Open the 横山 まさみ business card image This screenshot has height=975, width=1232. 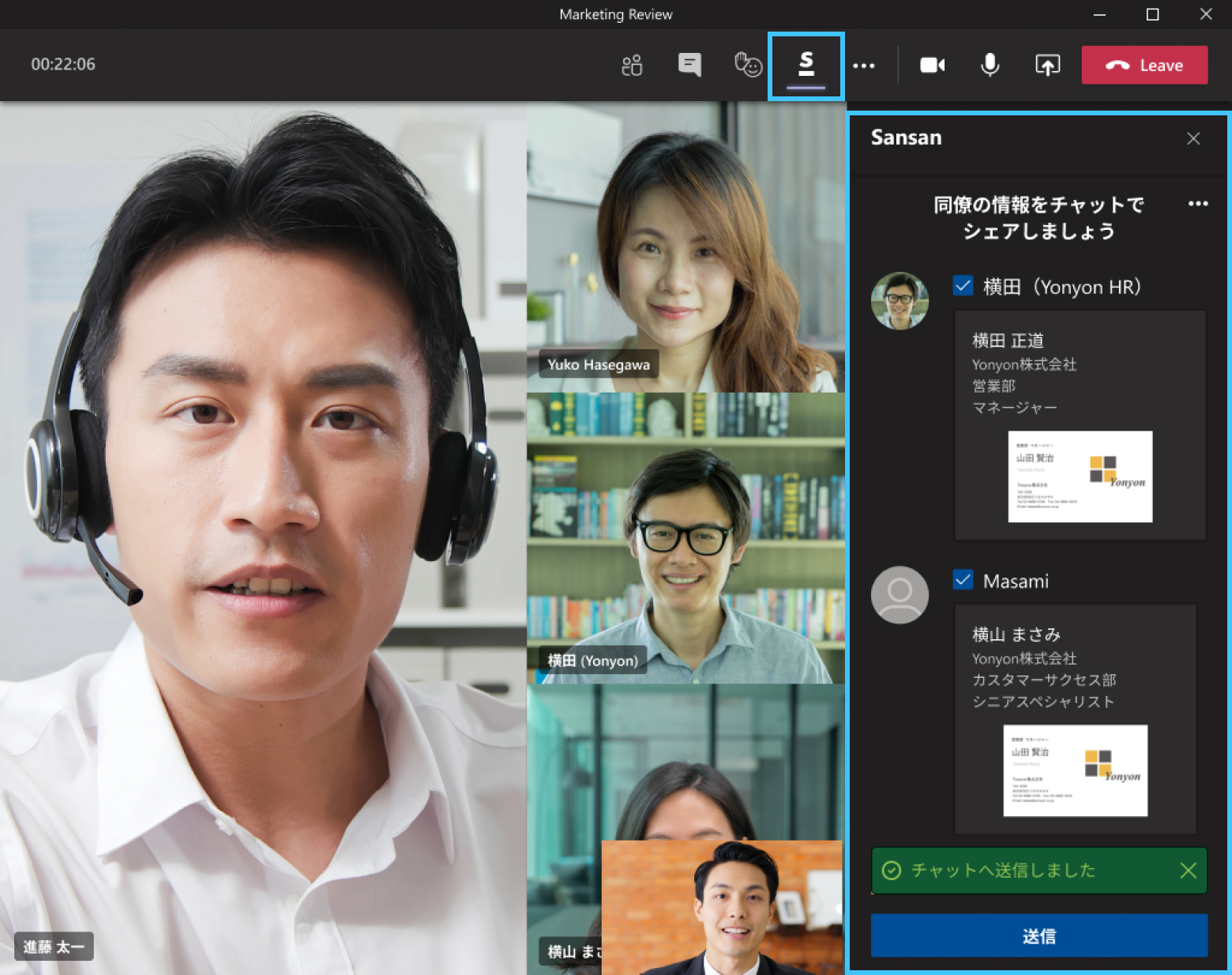click(x=1076, y=770)
